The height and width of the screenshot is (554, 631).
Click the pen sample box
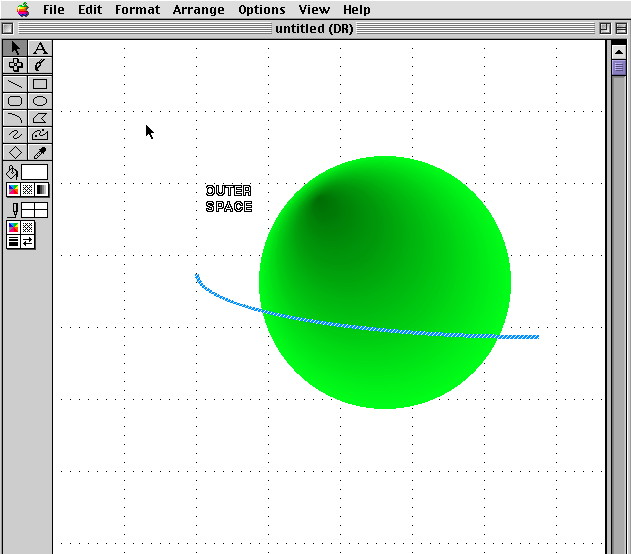click(x=34, y=210)
